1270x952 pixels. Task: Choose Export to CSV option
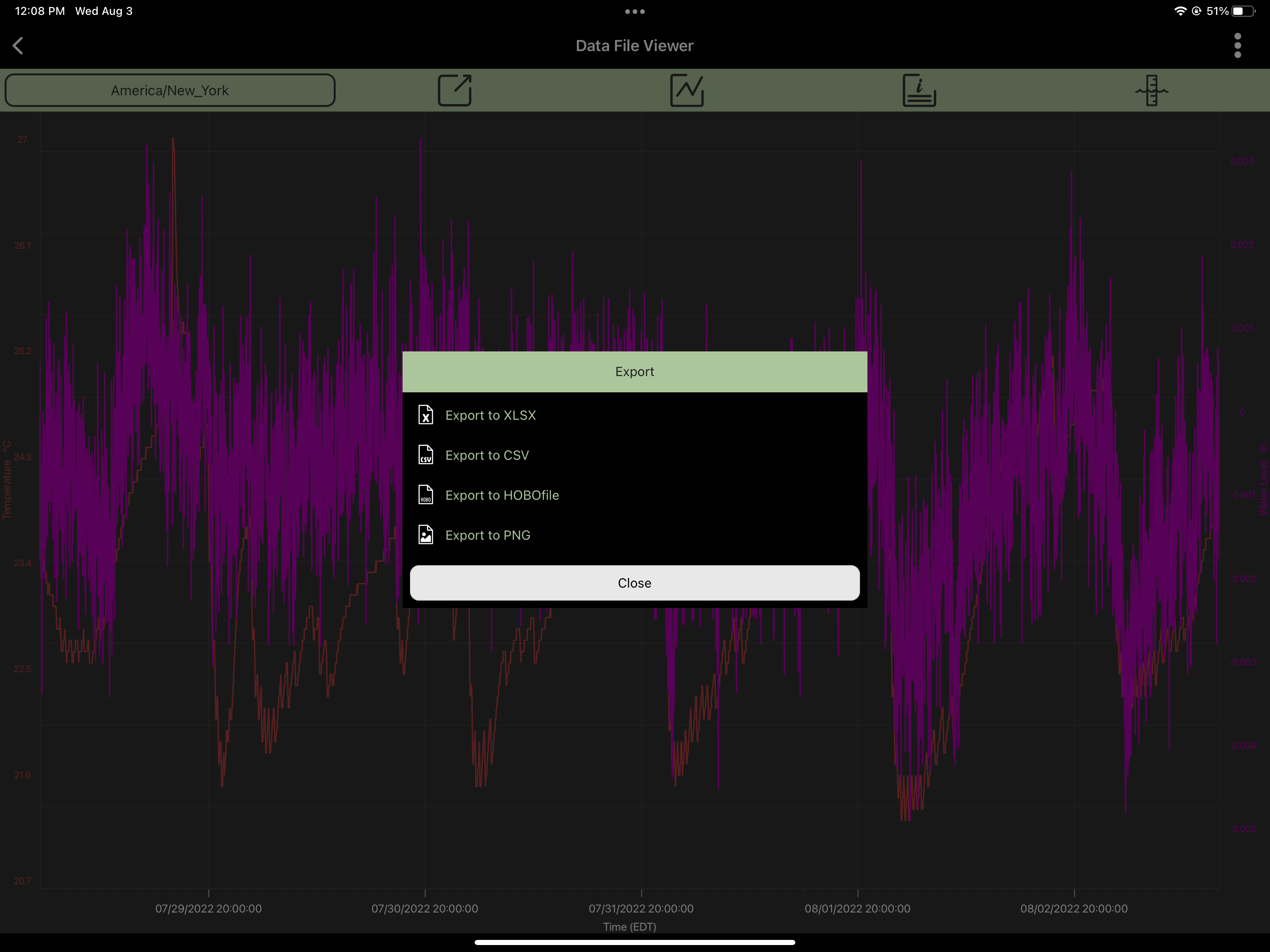[487, 456]
